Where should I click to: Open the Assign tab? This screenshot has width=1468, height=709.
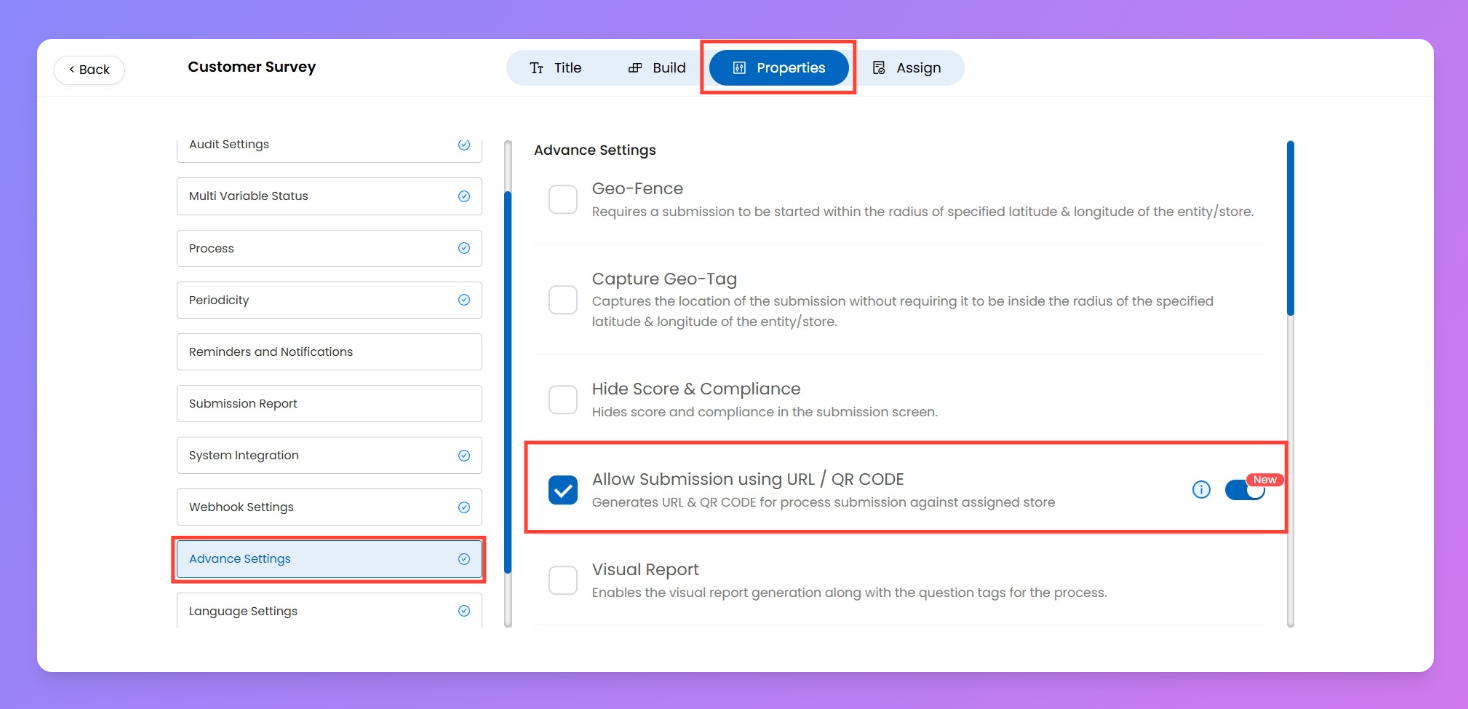coord(907,68)
